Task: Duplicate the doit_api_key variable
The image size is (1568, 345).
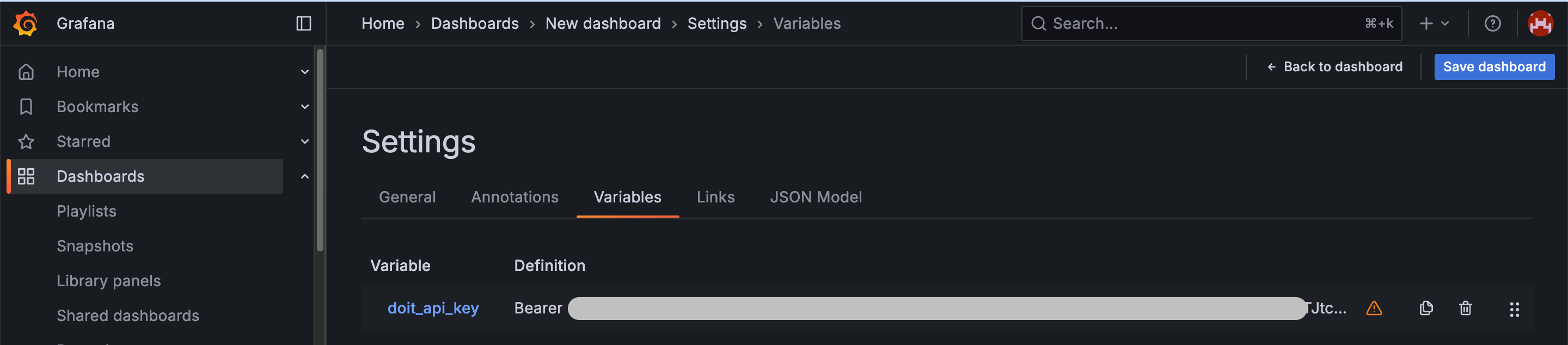Action: [1426, 309]
